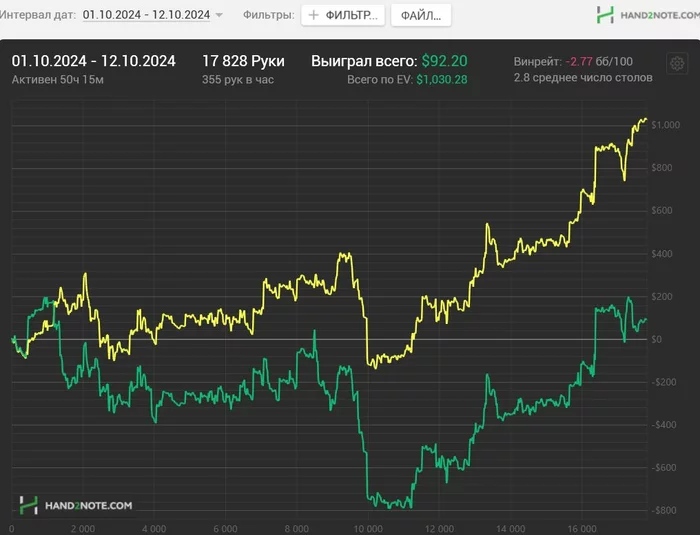Image resolution: width=700 pixels, height=535 pixels.
Task: Open the graph settings gear icon
Action: pyautogui.click(x=677, y=64)
